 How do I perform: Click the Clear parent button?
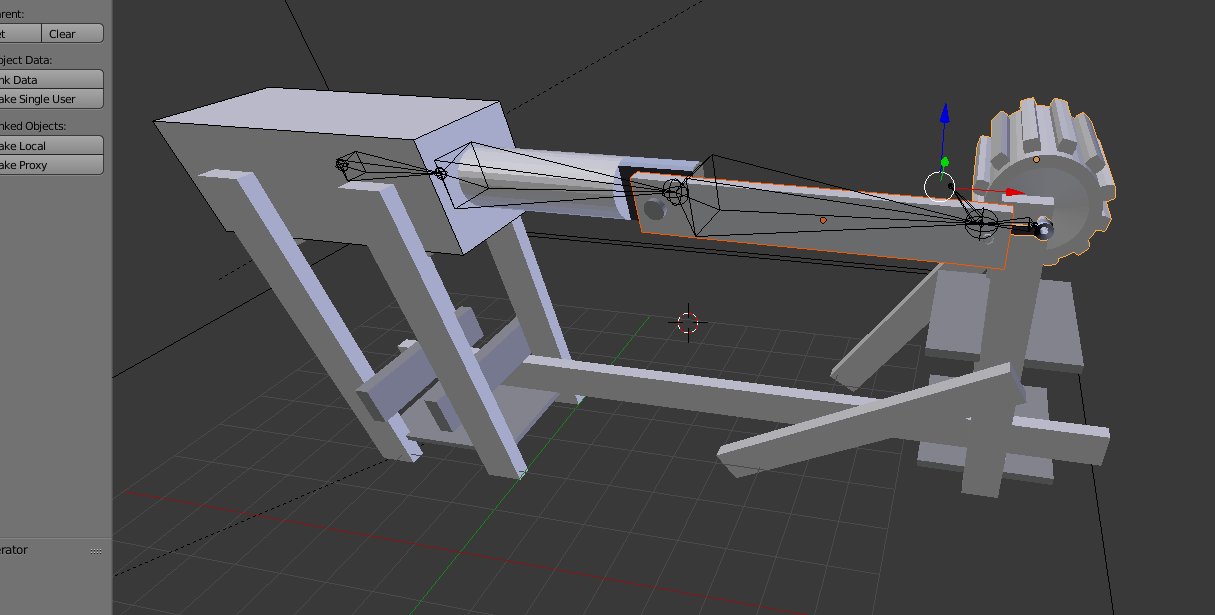click(70, 33)
